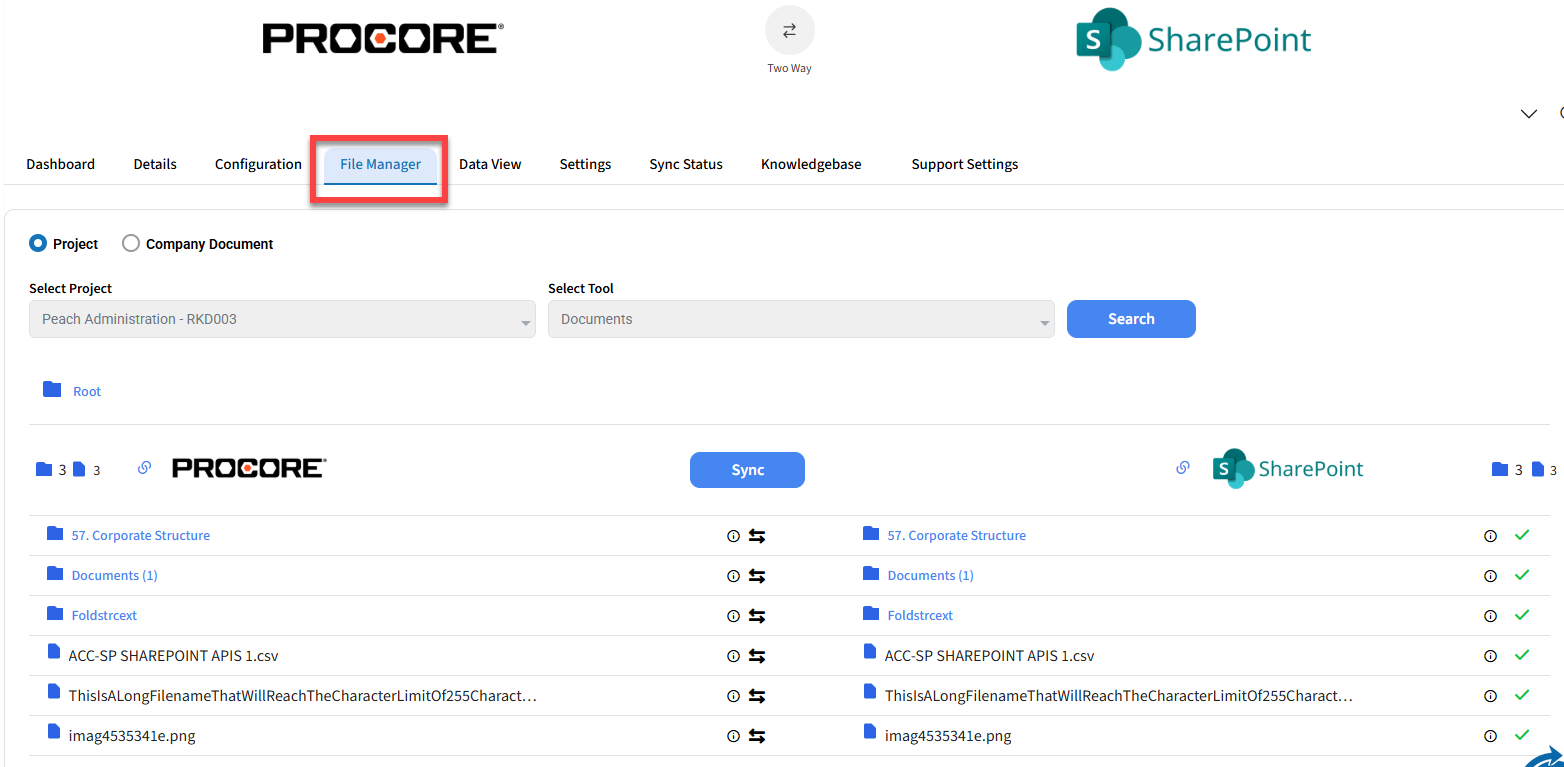Select the Project radio button

tap(38, 243)
